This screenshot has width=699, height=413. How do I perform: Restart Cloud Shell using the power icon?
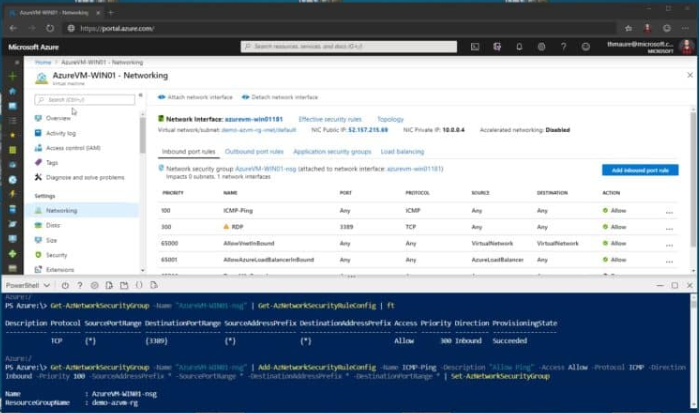point(65,285)
